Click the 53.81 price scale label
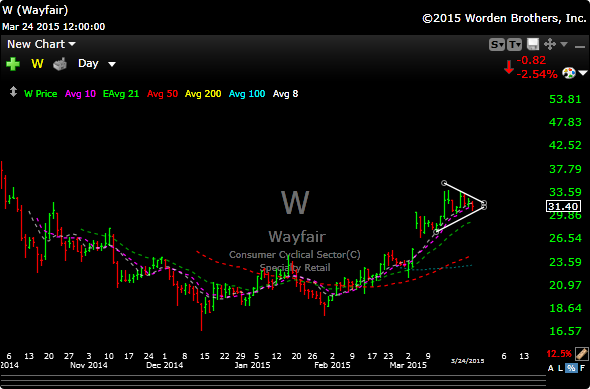Viewport: 590px width, 389px height. [x=565, y=99]
